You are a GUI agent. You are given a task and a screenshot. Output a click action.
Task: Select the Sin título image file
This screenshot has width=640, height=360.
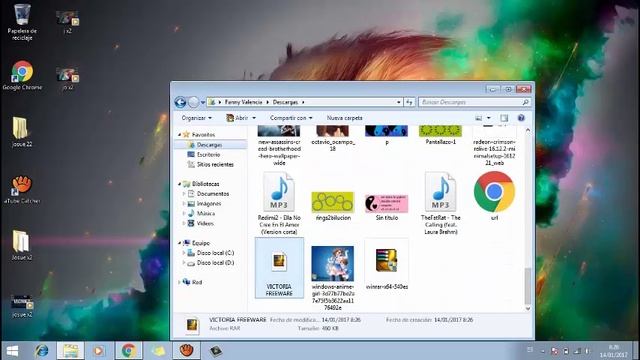tap(387, 207)
